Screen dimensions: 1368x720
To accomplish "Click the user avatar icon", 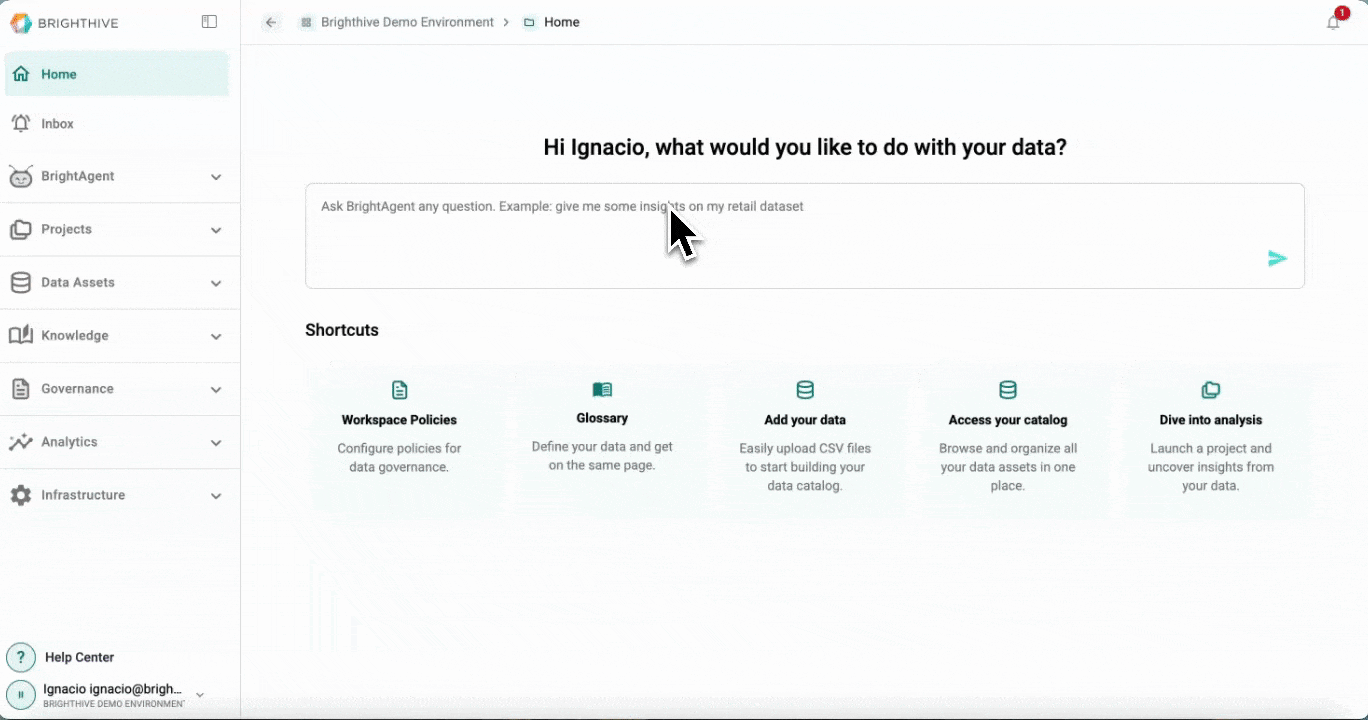I will (x=21, y=694).
